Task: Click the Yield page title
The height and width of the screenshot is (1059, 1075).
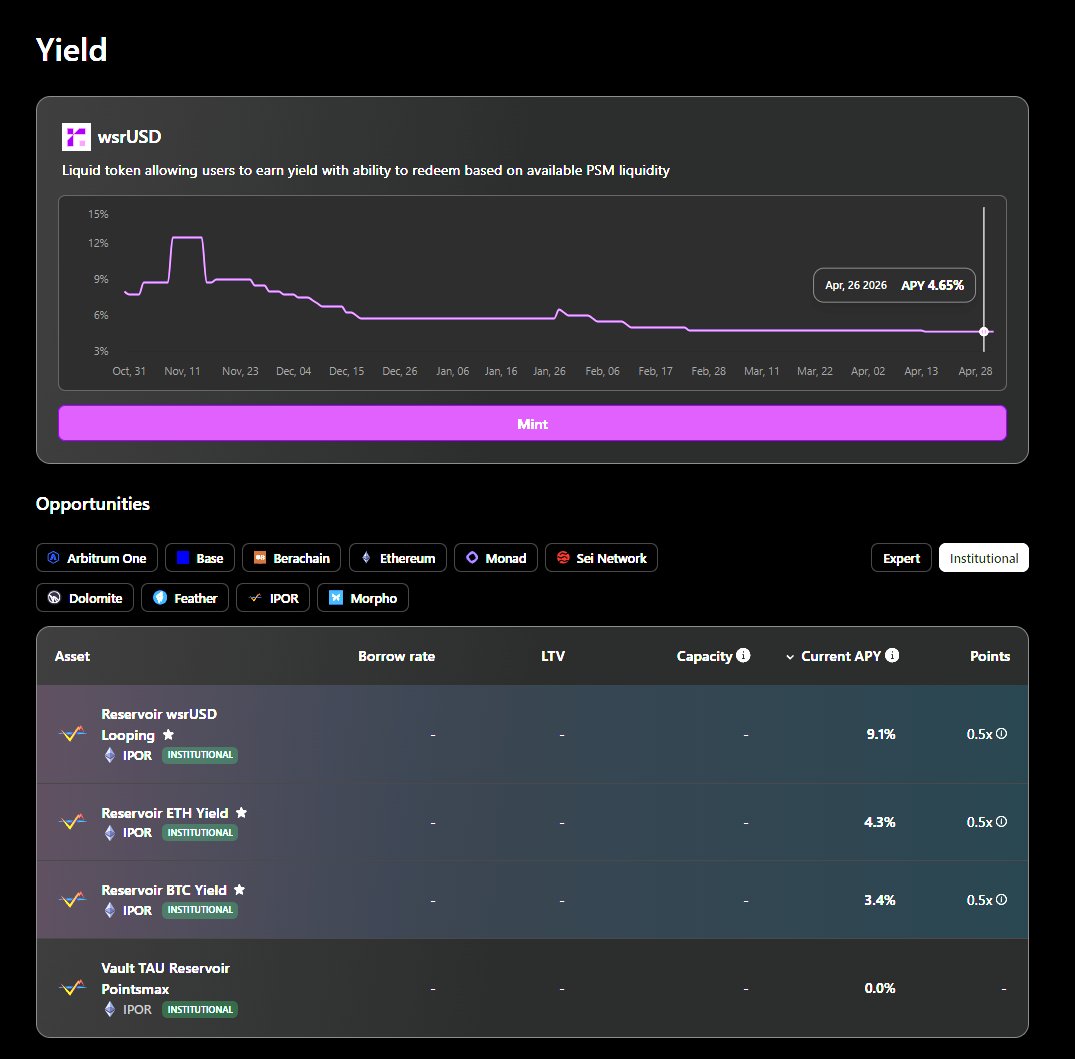Action: (x=71, y=50)
